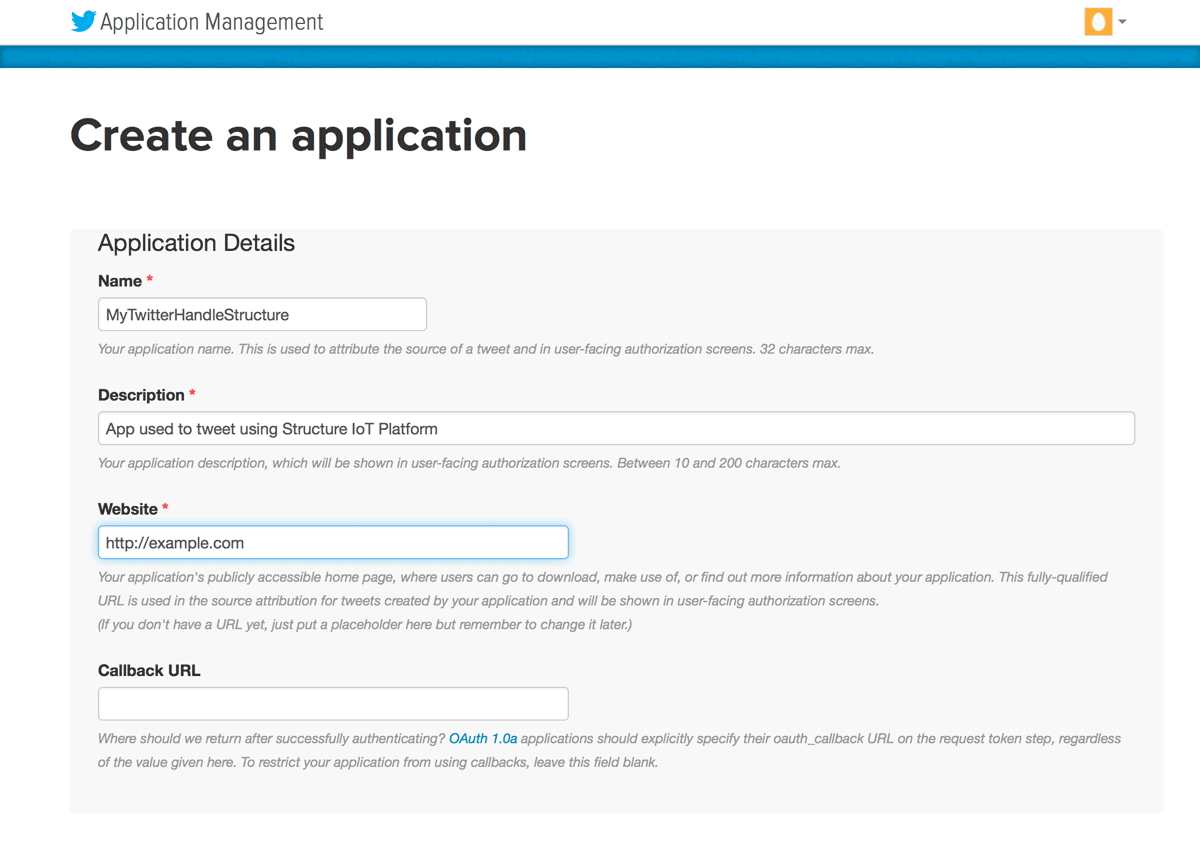1200x866 pixels.
Task: Click the description length hint below Description
Action: click(469, 463)
